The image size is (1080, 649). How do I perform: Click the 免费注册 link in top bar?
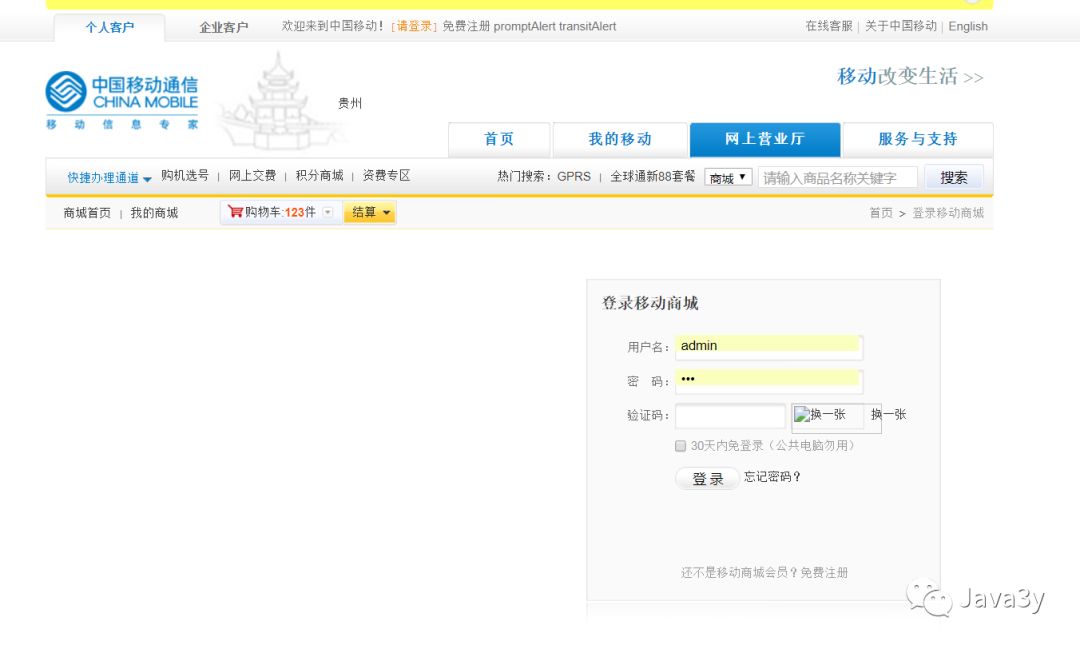coord(466,26)
